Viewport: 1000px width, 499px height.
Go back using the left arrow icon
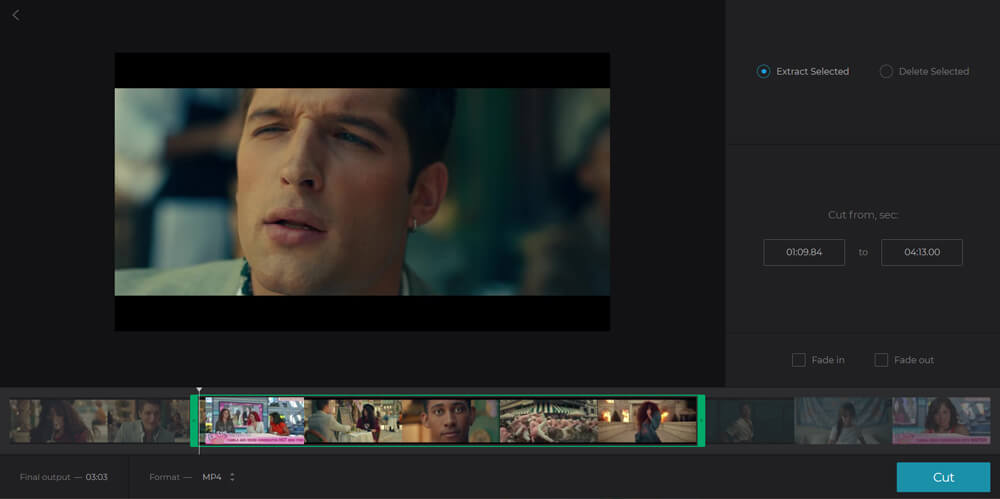coord(16,15)
